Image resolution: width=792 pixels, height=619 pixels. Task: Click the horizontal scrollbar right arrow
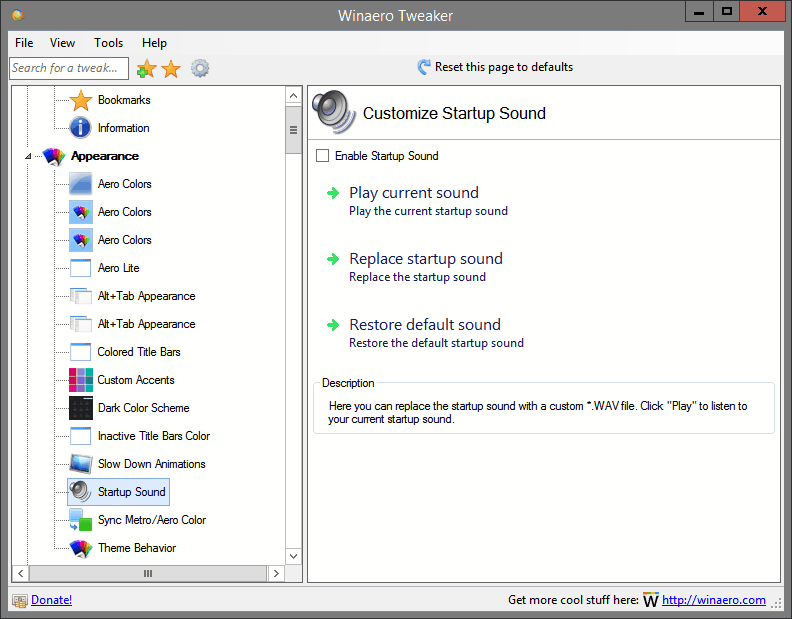pos(276,574)
